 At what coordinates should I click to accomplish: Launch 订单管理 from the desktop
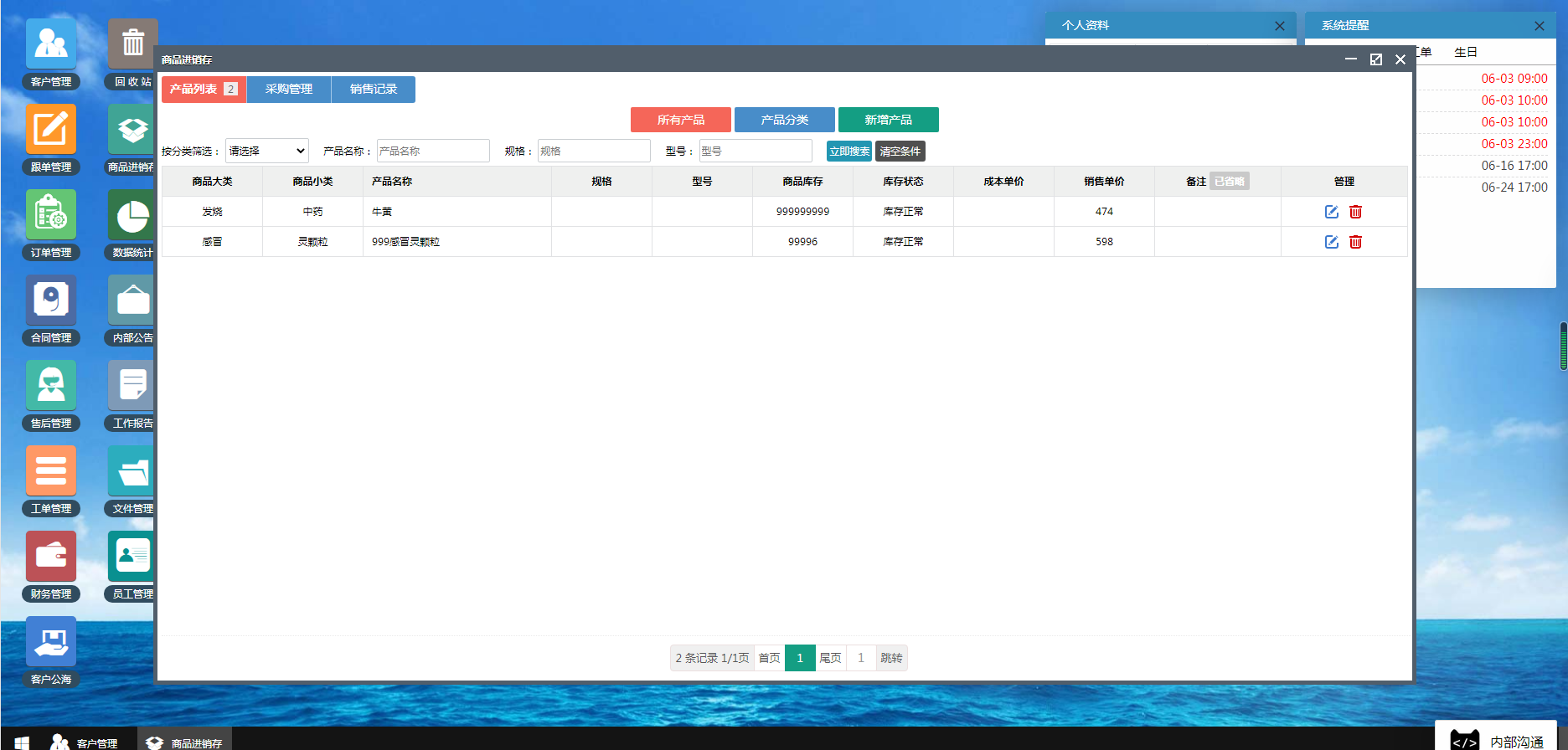51,215
